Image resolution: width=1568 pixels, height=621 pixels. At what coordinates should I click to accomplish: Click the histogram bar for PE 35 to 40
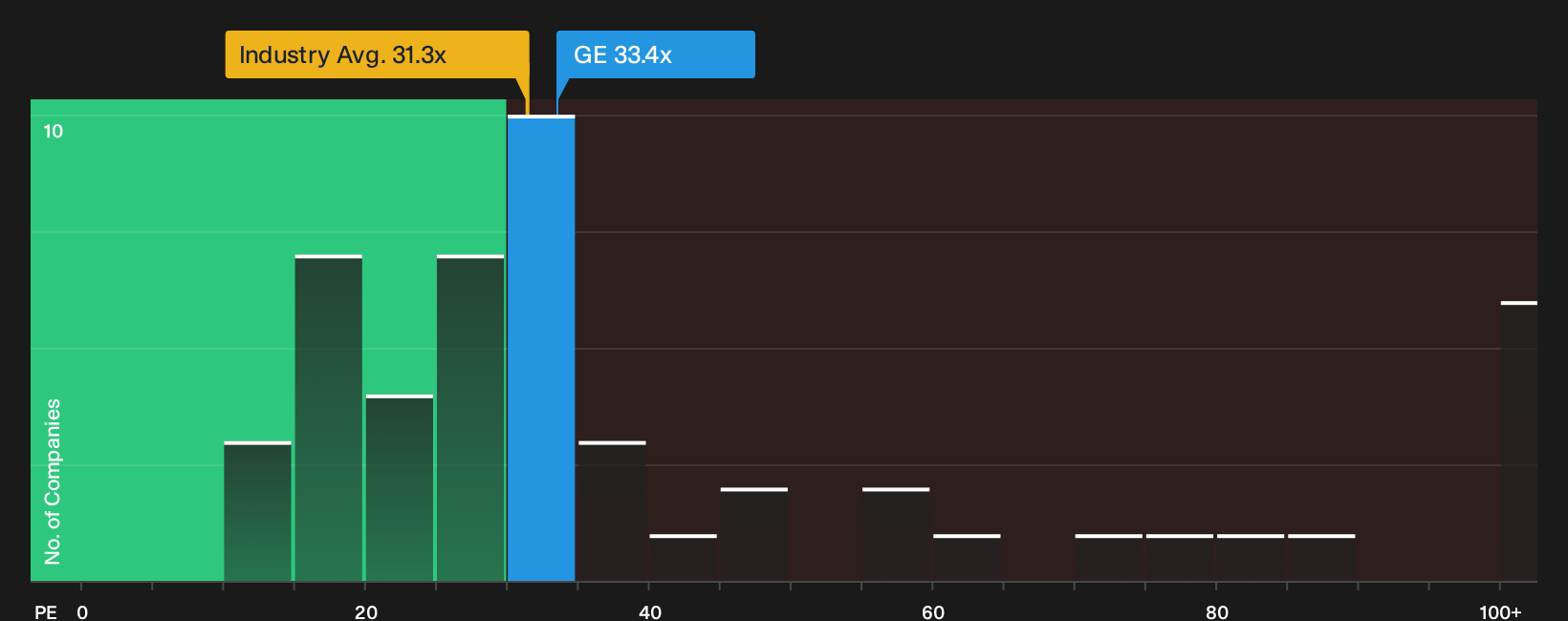pos(612,511)
